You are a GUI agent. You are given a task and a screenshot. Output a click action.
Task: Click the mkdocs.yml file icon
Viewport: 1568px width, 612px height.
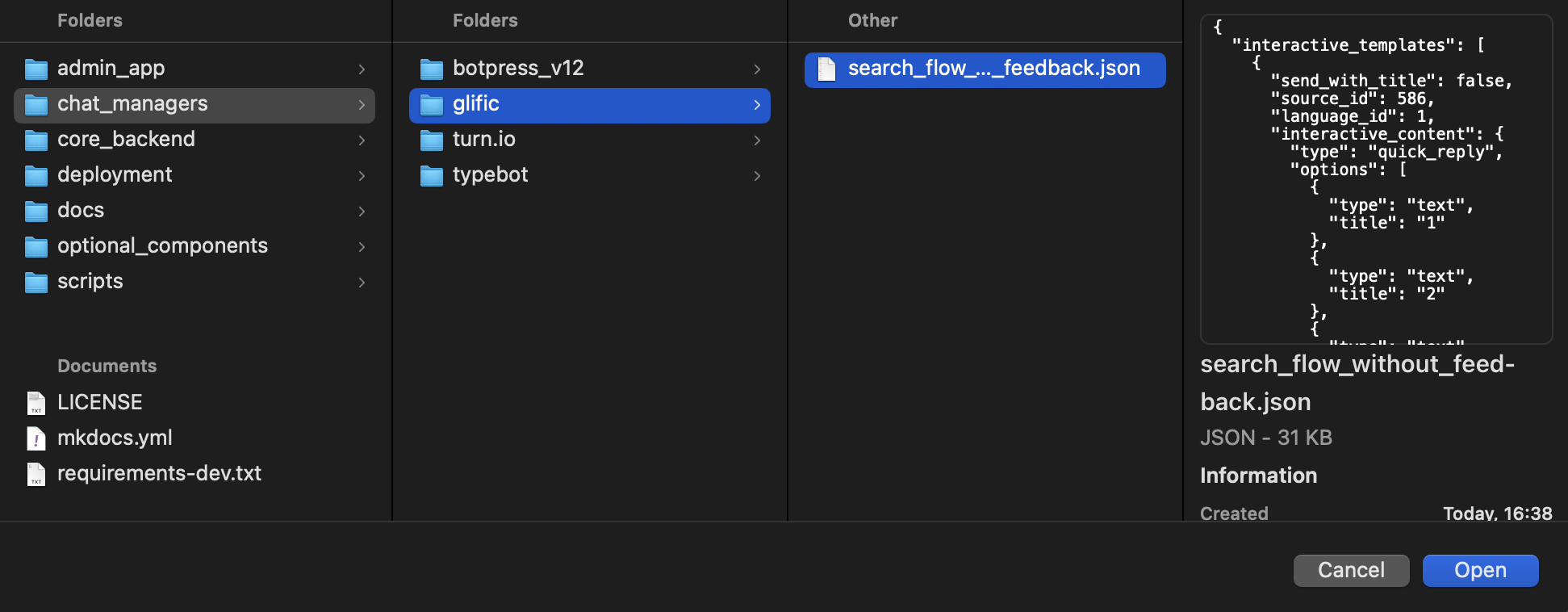[36, 438]
